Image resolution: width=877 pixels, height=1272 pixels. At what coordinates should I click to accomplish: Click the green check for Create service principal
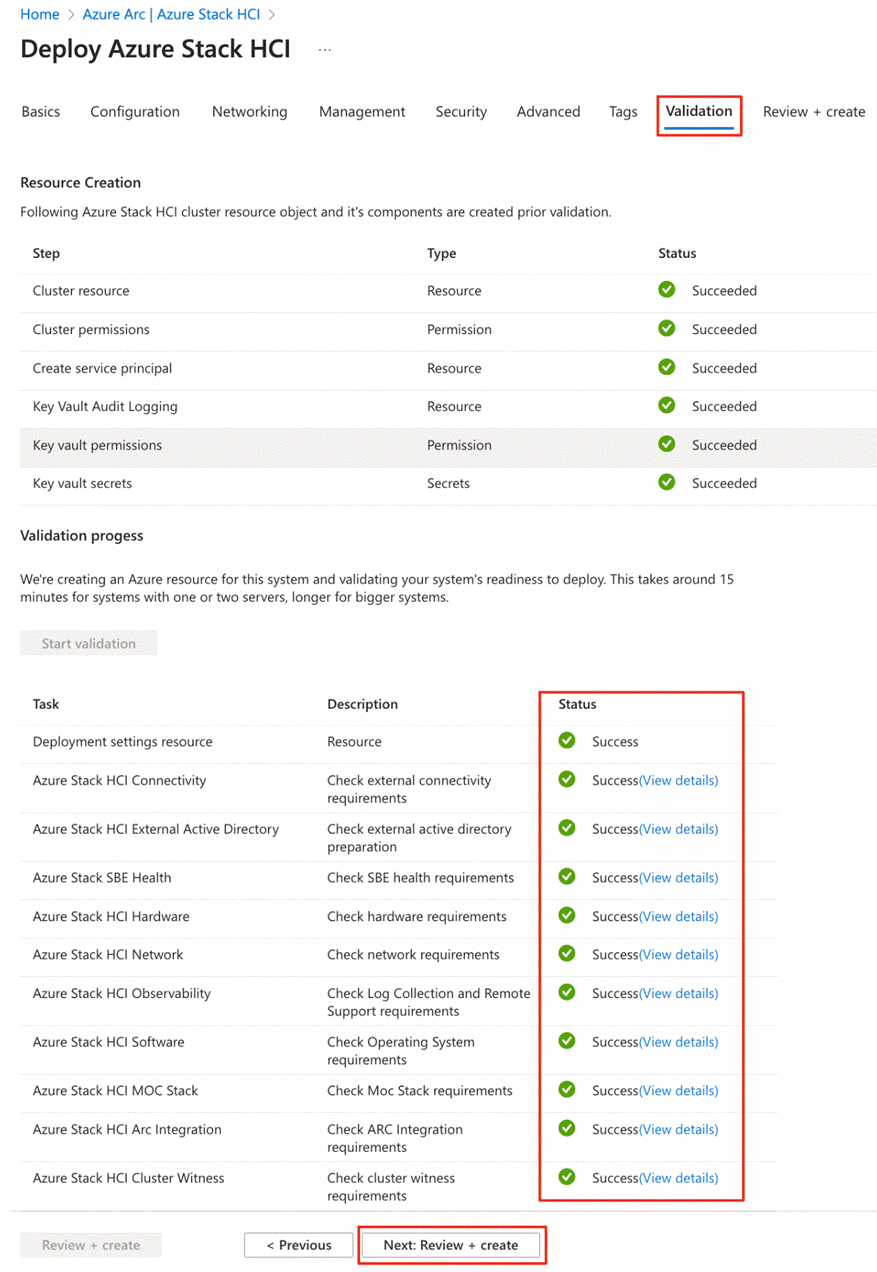(667, 367)
